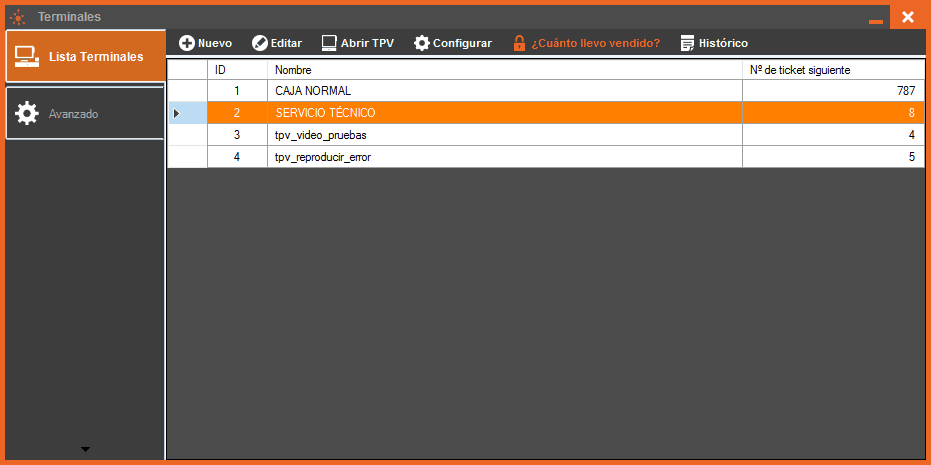Click the Editar pencil icon
The height and width of the screenshot is (465, 931).
click(259, 43)
